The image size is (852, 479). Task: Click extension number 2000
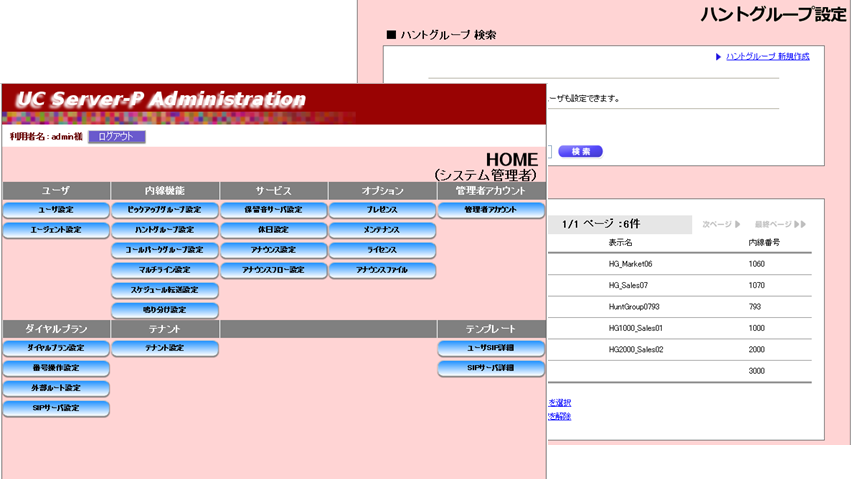tap(756, 350)
